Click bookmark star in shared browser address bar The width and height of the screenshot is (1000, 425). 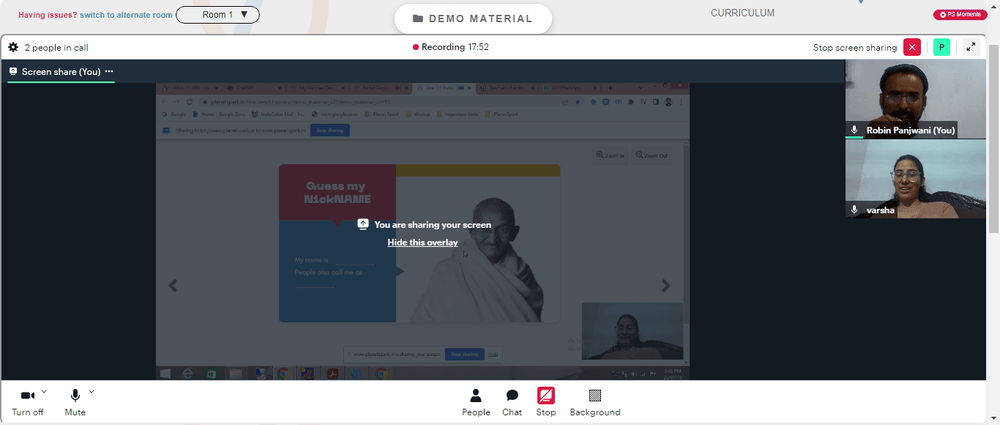[578, 101]
